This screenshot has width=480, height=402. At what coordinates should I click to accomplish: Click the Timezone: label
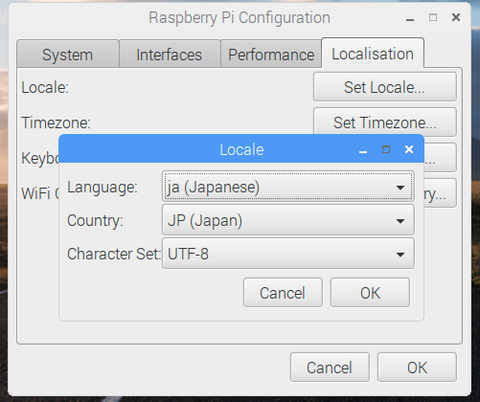[x=56, y=123]
